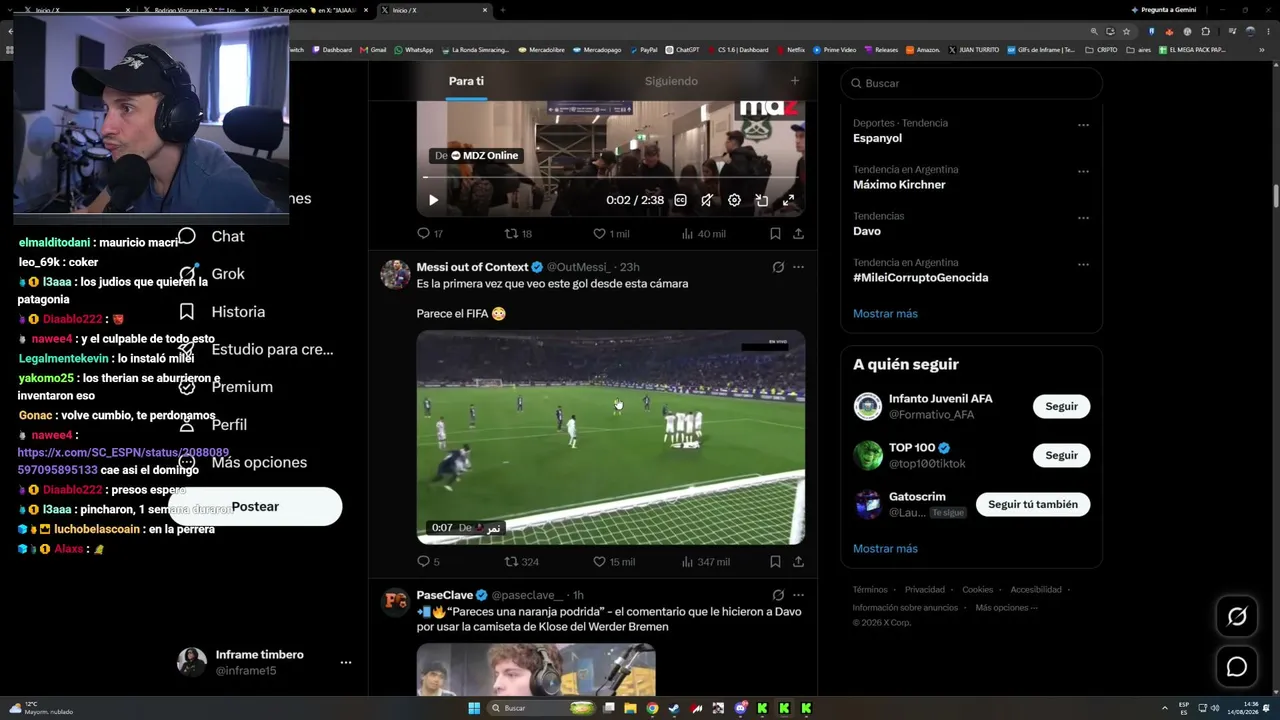The image size is (1280, 720).
Task: View analytics of Messi out of Context post
Action: click(705, 562)
